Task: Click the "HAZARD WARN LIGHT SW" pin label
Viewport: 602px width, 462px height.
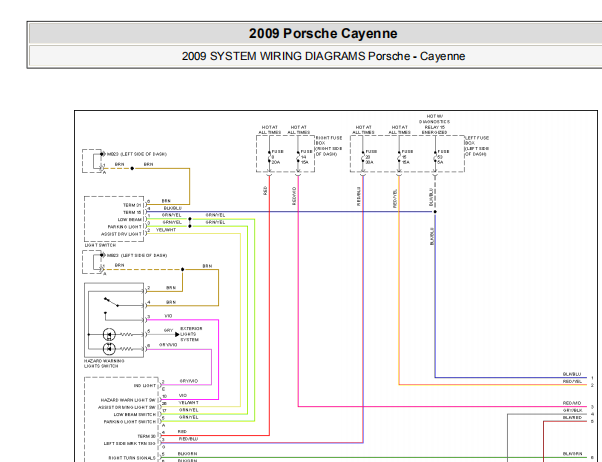Action: (x=128, y=400)
